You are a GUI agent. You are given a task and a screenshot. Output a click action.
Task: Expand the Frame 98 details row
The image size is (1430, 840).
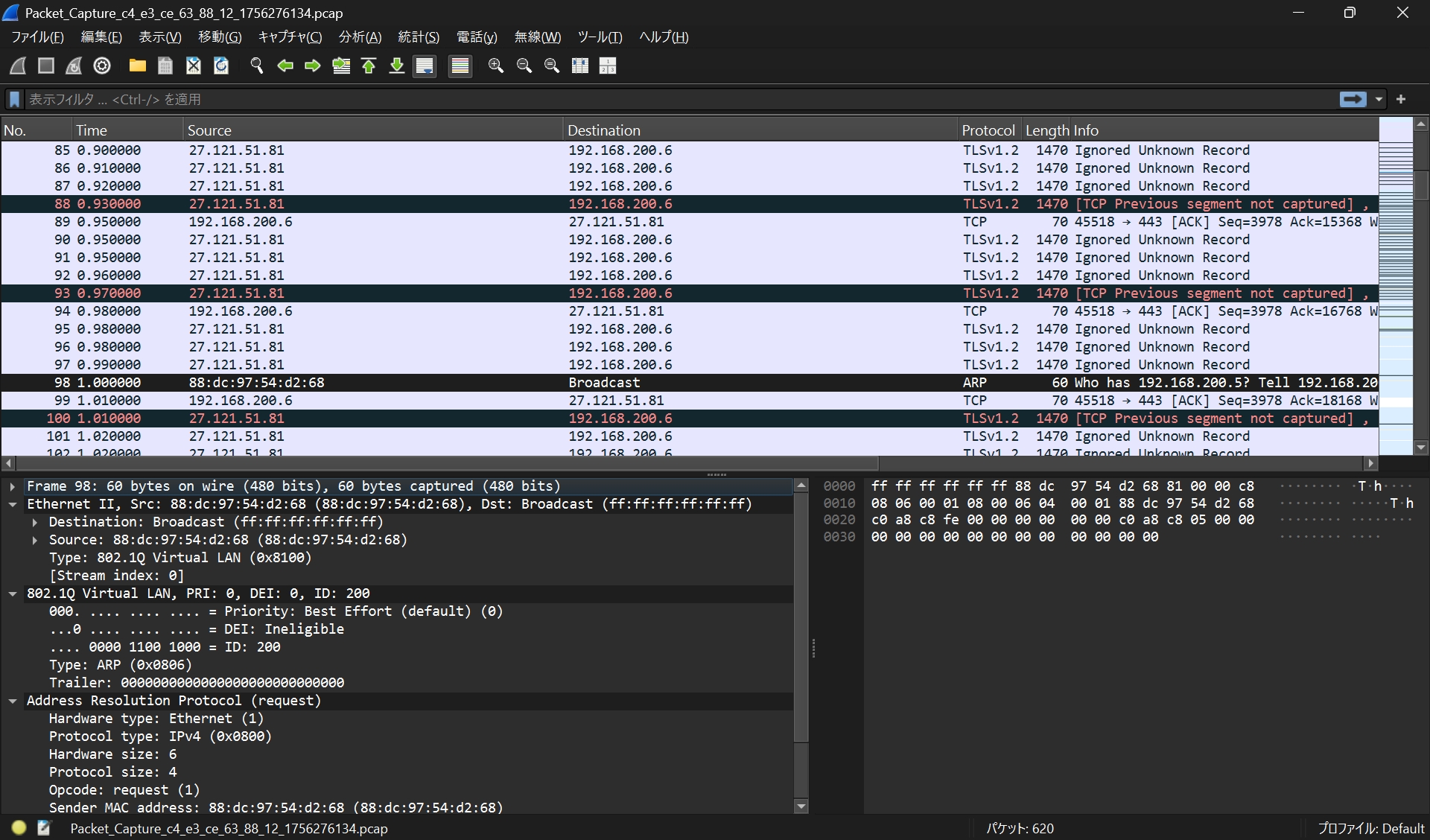[x=13, y=486]
